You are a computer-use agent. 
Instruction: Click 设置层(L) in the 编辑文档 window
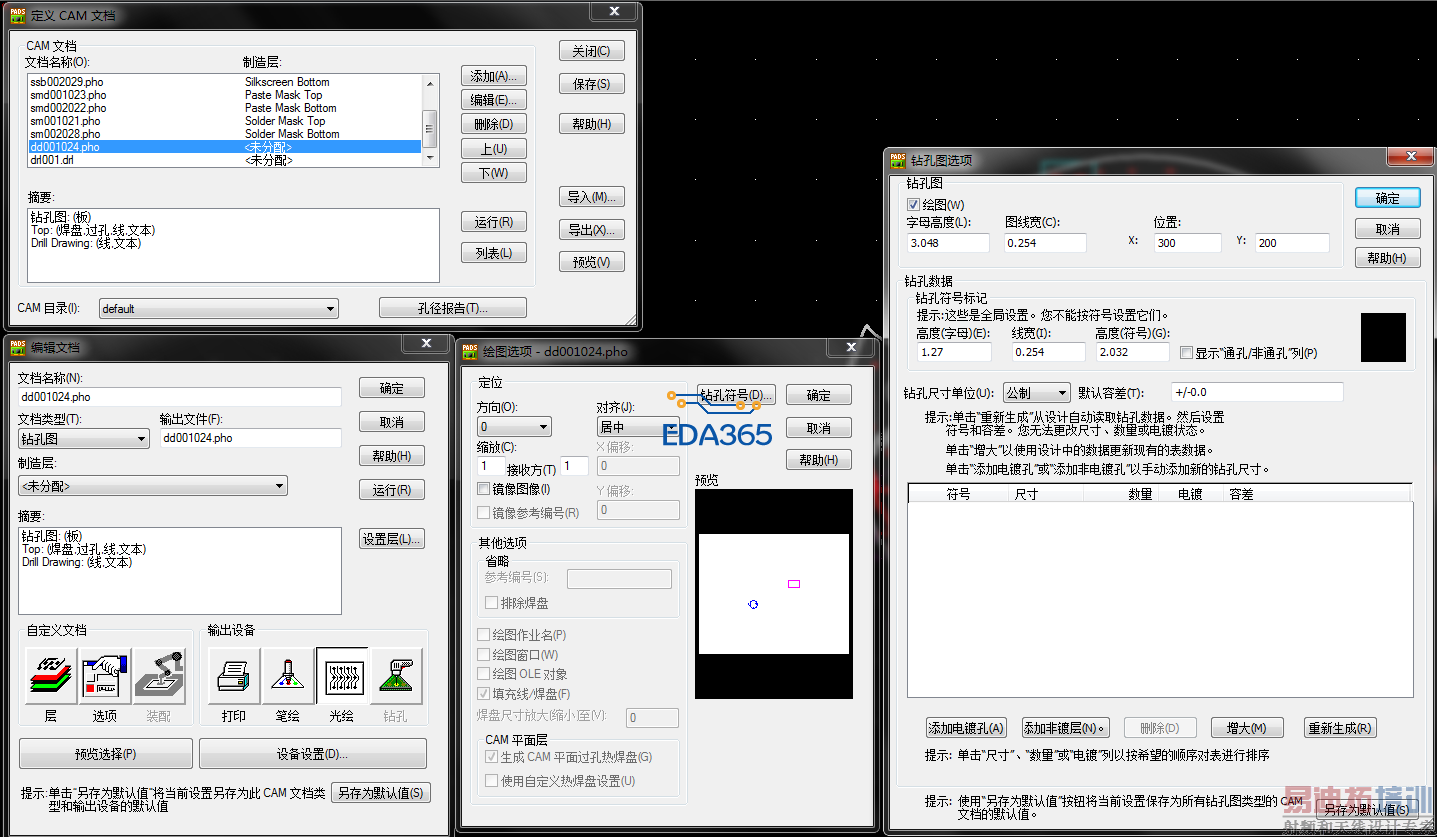(392, 539)
